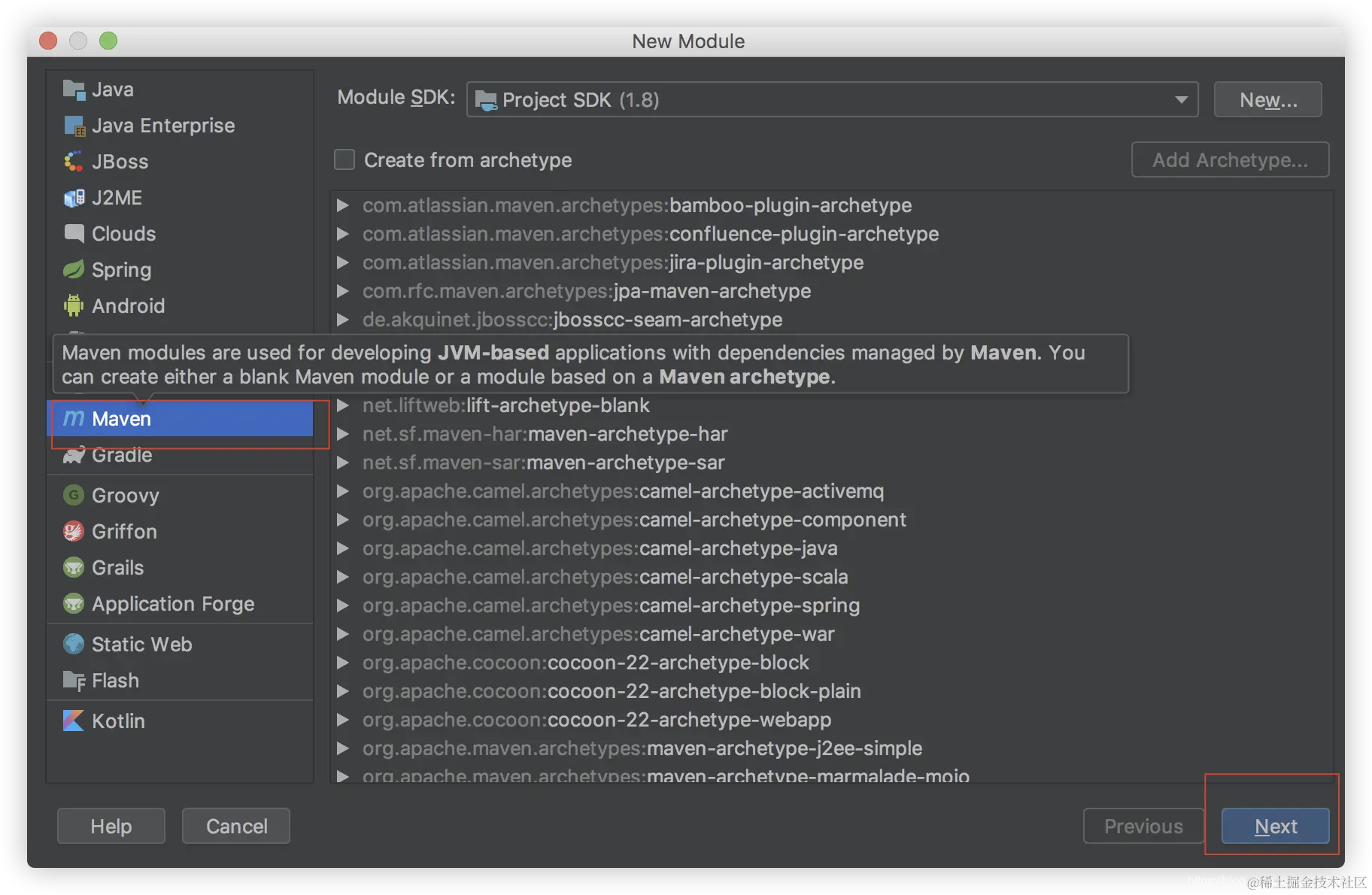
Task: Select the Android robot icon
Action: pyautogui.click(x=74, y=305)
